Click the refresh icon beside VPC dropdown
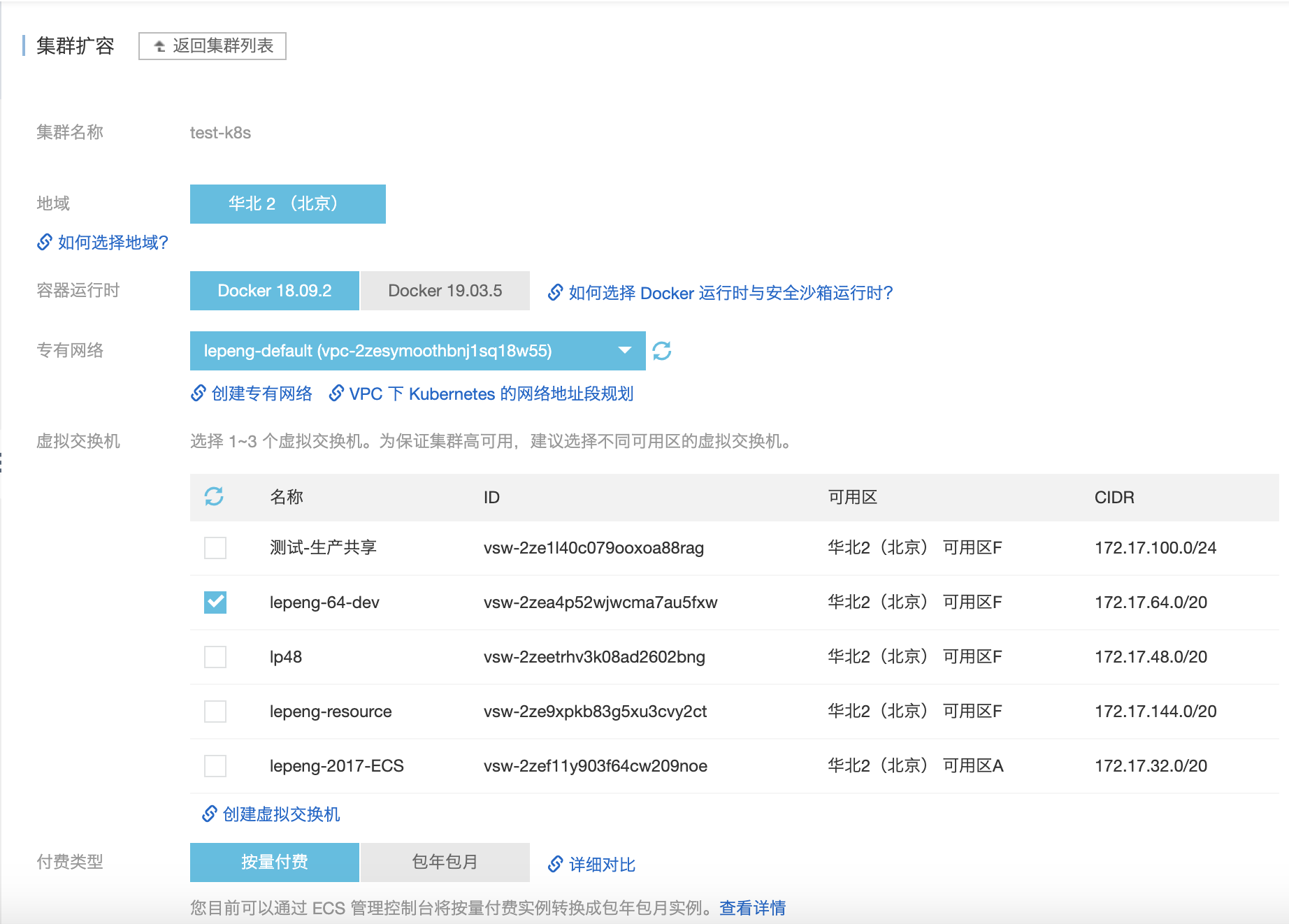The image size is (1289, 924). (661, 351)
